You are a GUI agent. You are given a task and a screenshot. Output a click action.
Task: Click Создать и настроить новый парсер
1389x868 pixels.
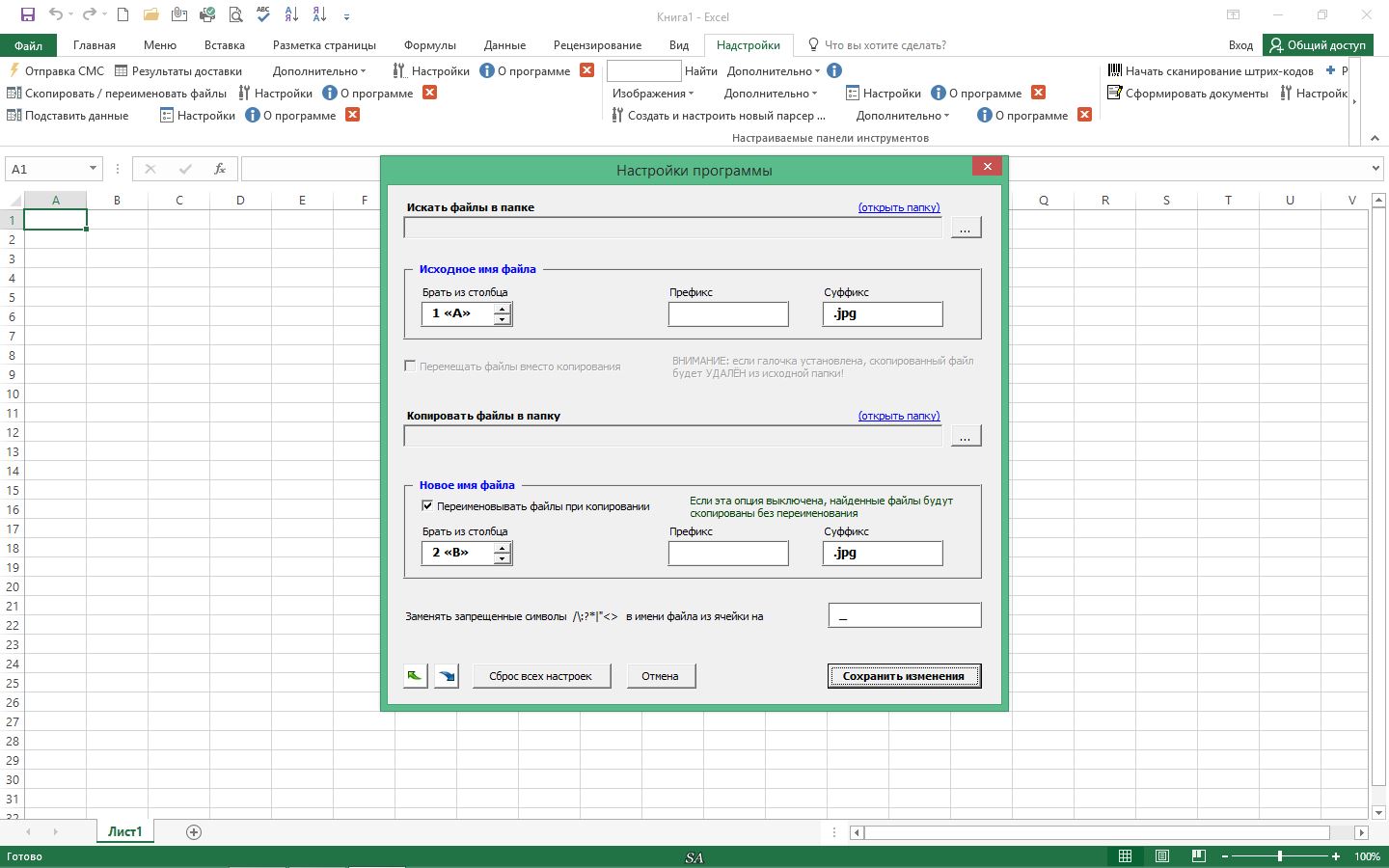[719, 115]
